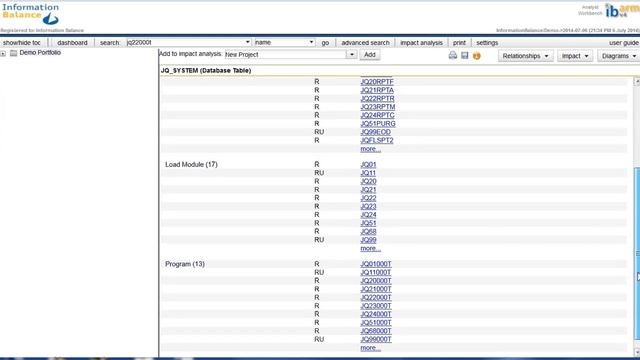Open the JQ20RPTF link
This screenshot has width=640, height=360.
377,82
